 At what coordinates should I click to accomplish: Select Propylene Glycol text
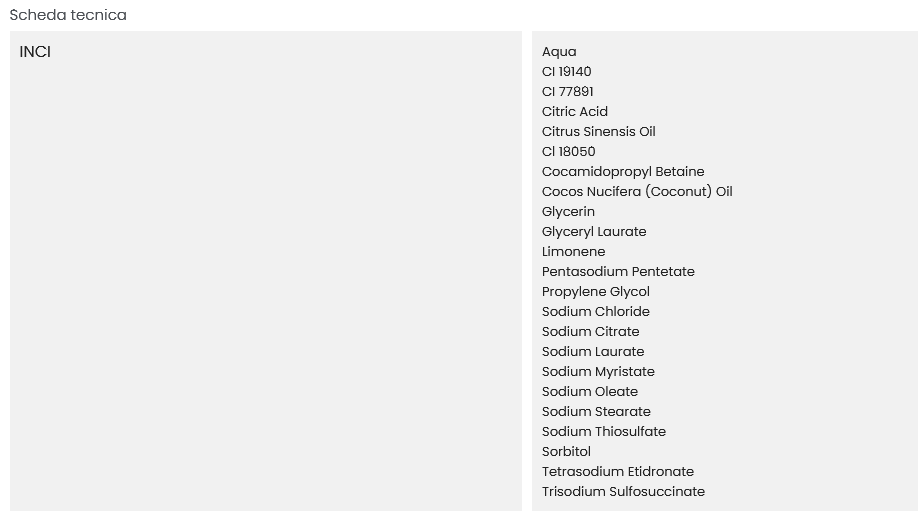coord(595,292)
